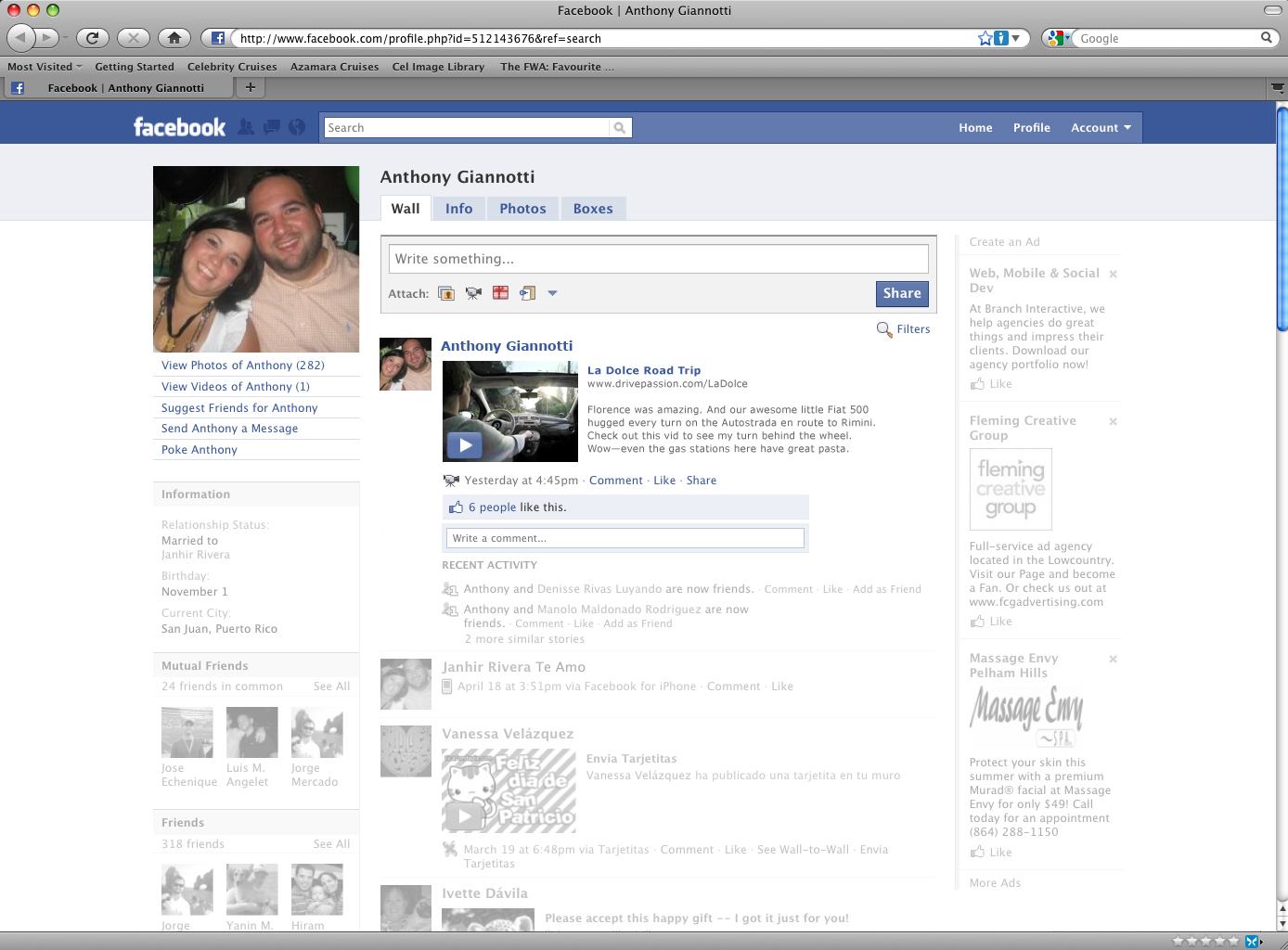Open the Account dropdown menu

click(x=1101, y=128)
